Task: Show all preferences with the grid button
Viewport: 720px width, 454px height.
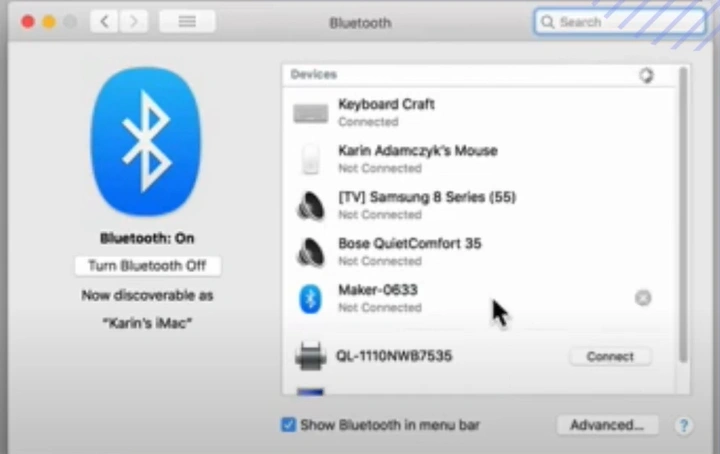Action: [x=187, y=21]
